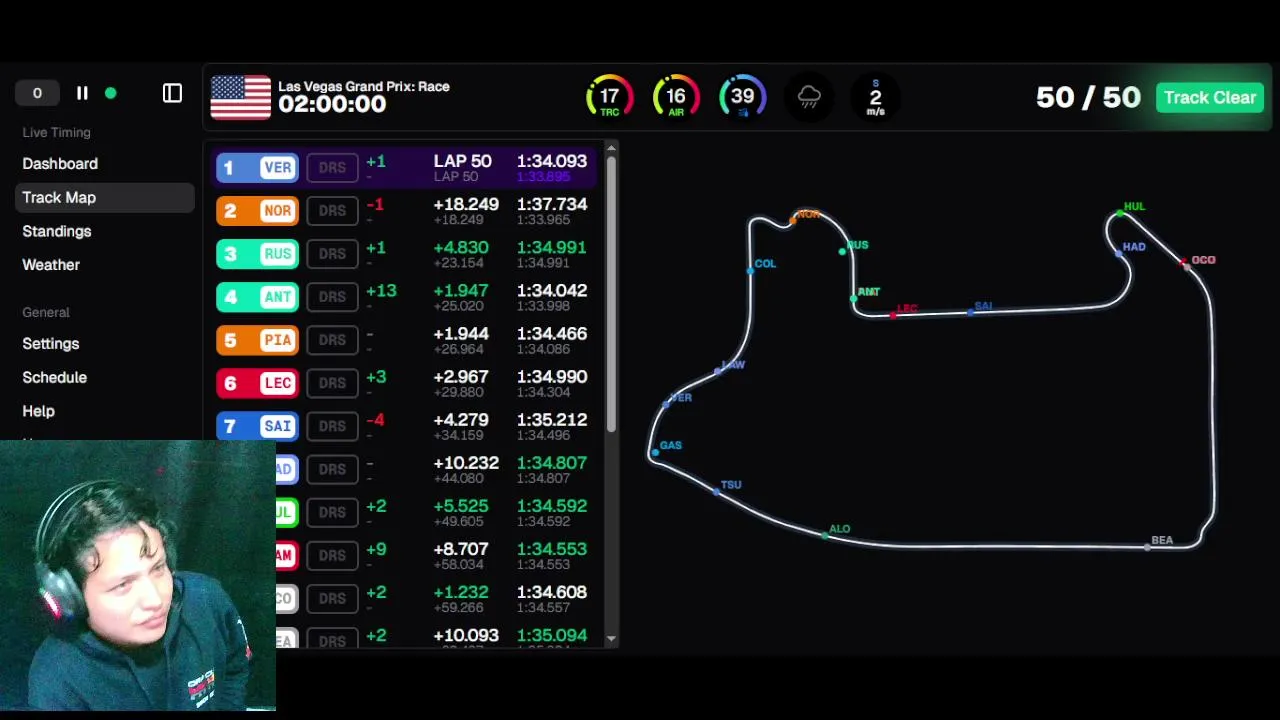Image resolution: width=1280 pixels, height=720 pixels.
Task: Open the Schedule page
Action: (x=55, y=378)
